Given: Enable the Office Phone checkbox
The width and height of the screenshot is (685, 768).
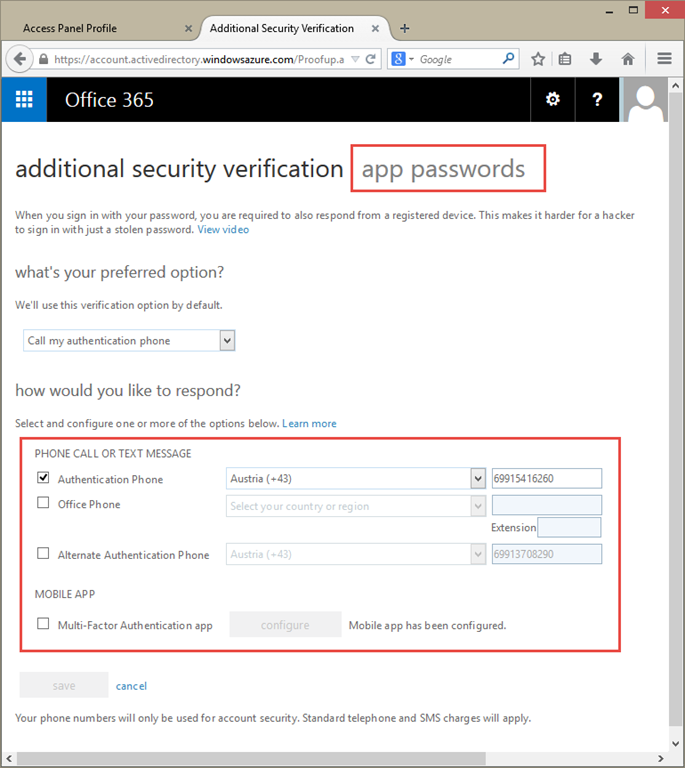Looking at the screenshot, I should (x=43, y=503).
